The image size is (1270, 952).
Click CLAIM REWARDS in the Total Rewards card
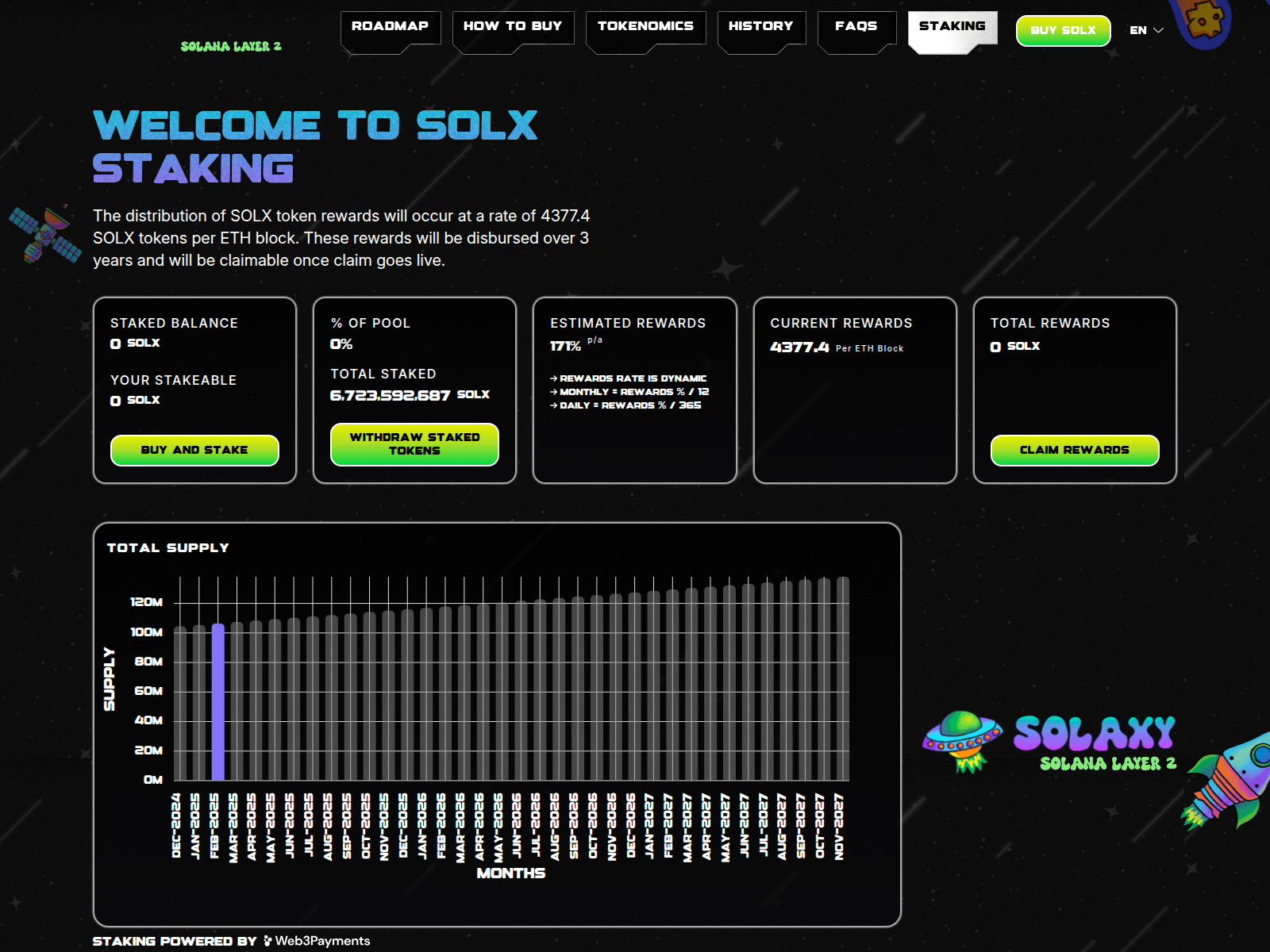[1075, 450]
